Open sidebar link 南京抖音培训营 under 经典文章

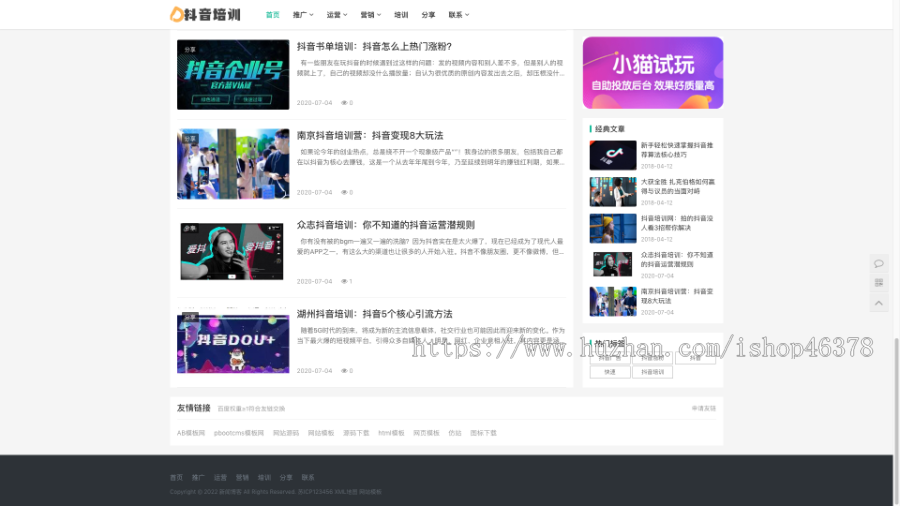(677, 296)
